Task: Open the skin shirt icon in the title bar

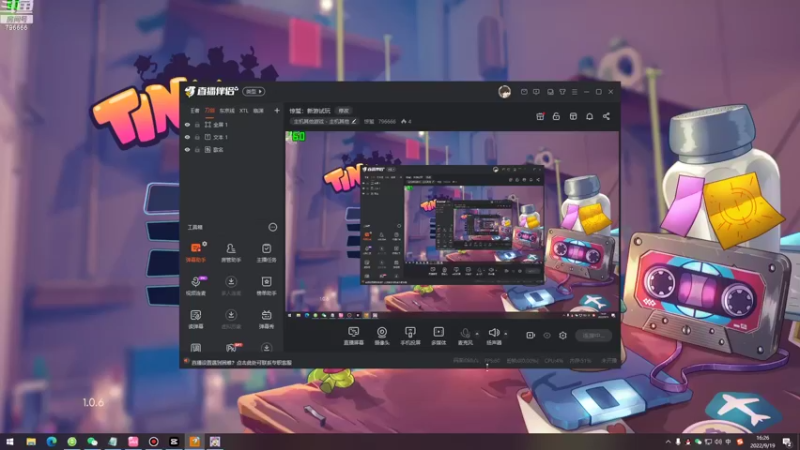Action: click(562, 92)
